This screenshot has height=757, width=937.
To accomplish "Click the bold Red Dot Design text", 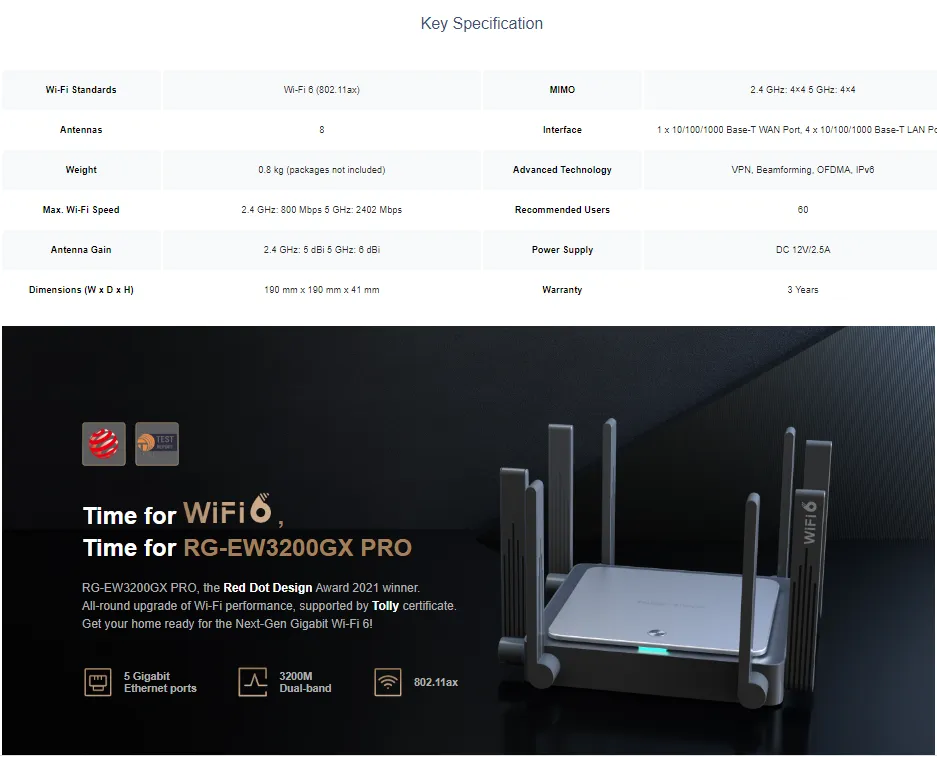I will 268,588.
